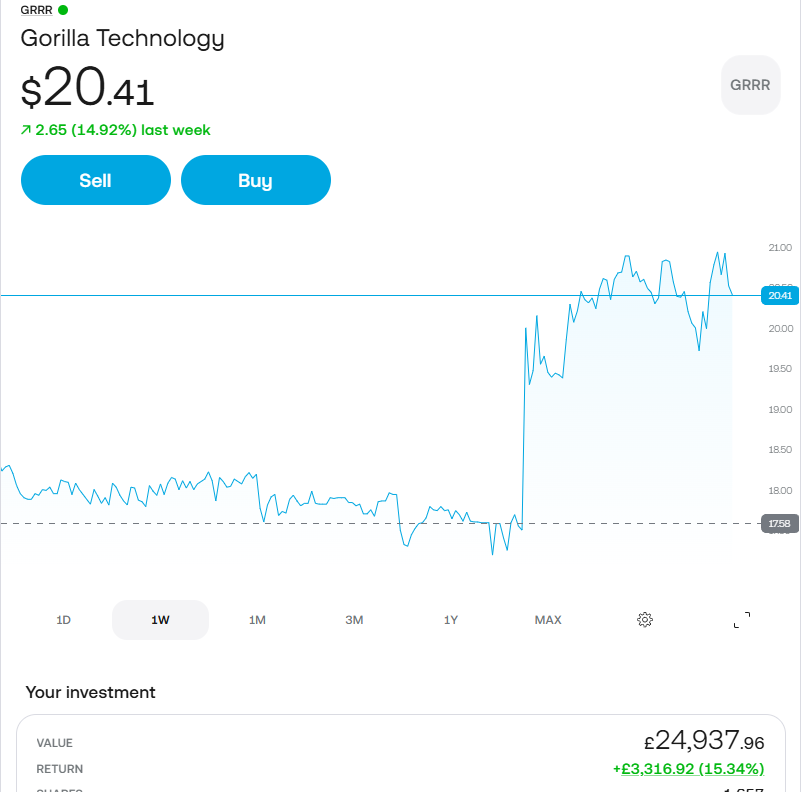Click the Your investment heading
This screenshot has width=802, height=792.
(x=91, y=692)
